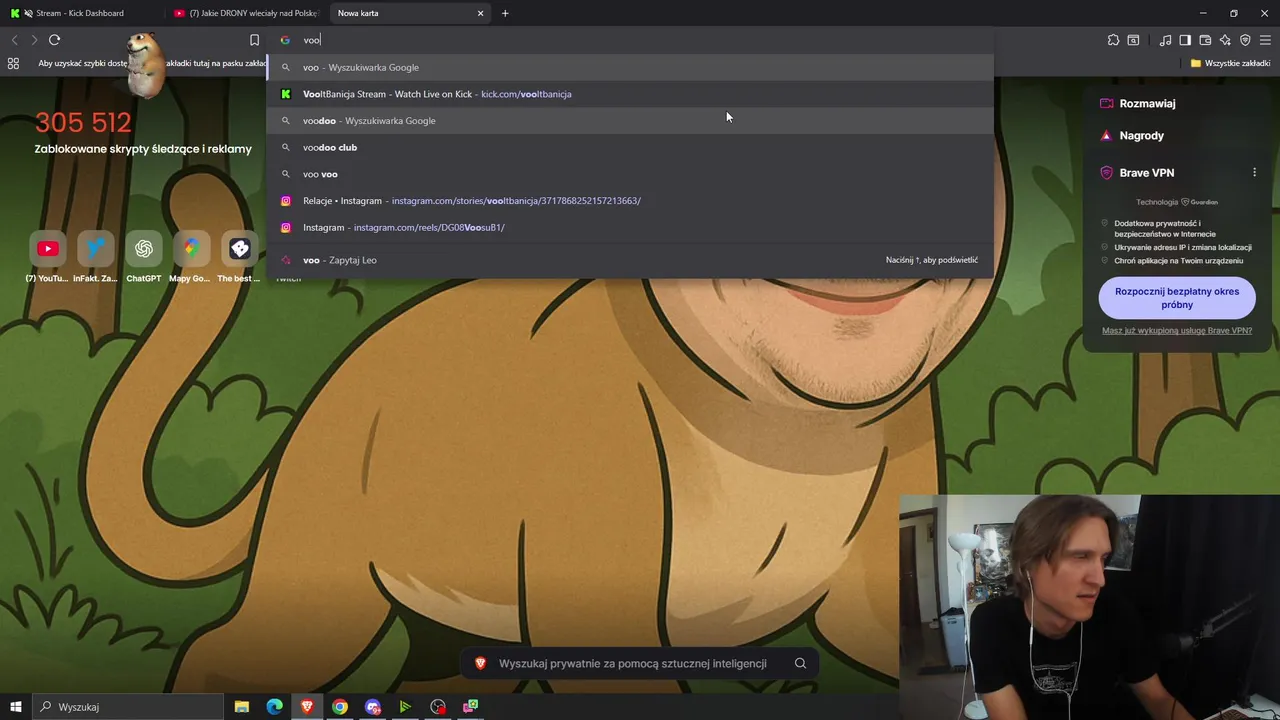
Task: Click the Brave icon on the taskbar
Action: [x=307, y=707]
